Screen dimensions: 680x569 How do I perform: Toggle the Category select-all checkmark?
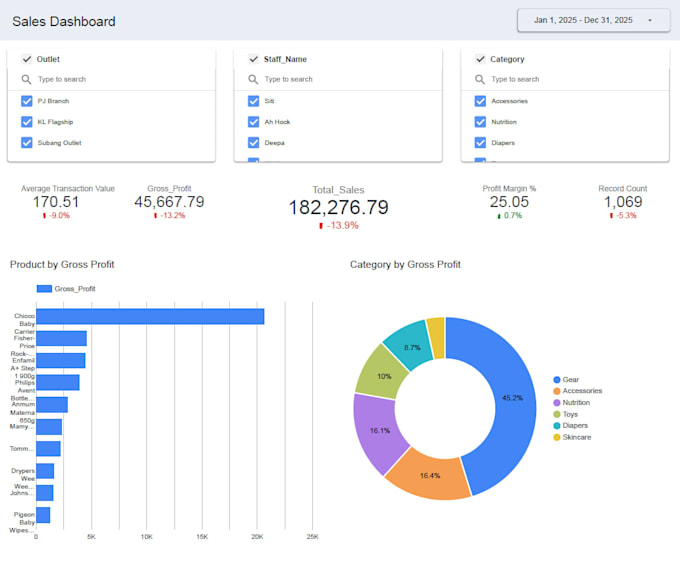point(480,59)
